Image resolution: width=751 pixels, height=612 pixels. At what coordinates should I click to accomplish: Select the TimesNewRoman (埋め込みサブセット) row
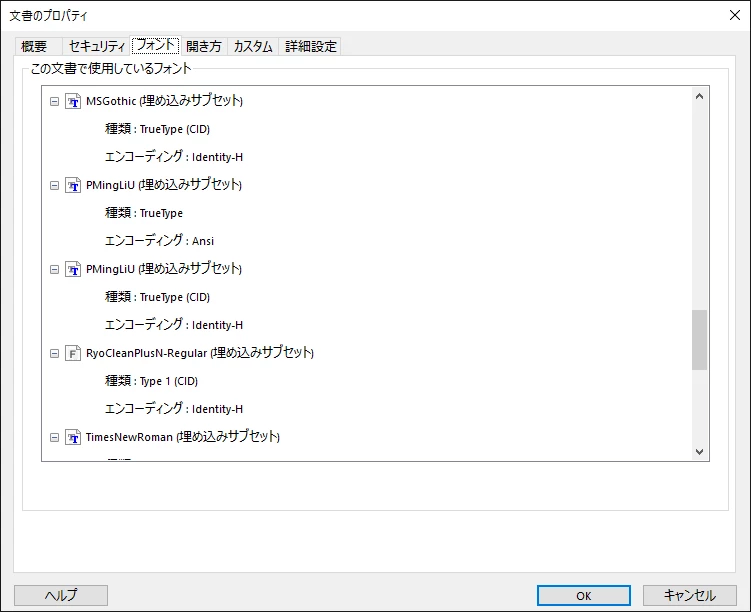coord(182,437)
